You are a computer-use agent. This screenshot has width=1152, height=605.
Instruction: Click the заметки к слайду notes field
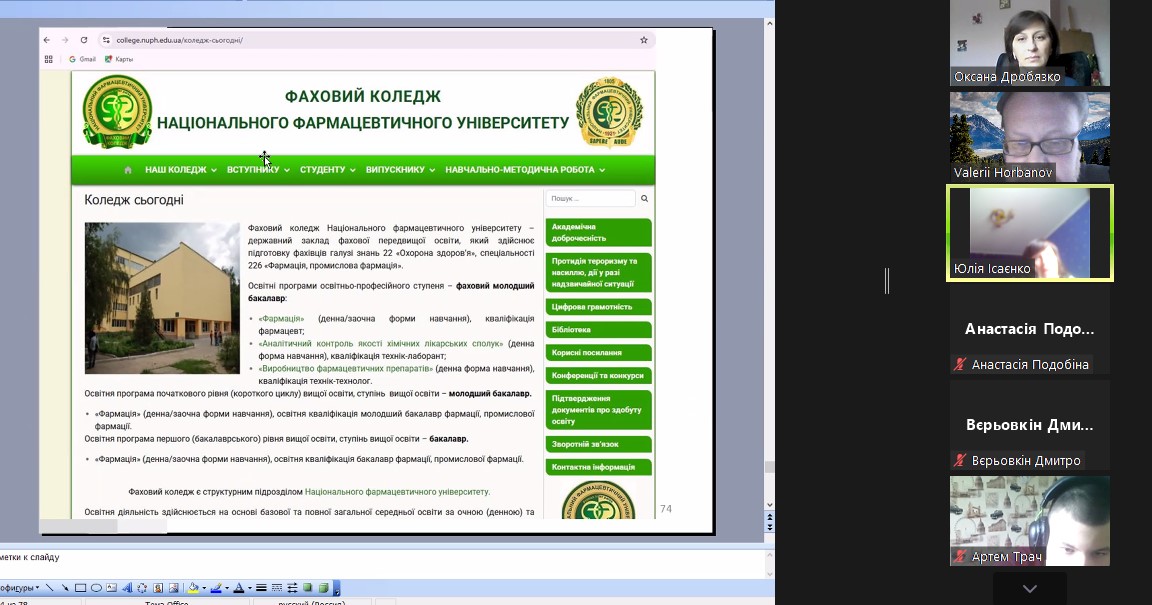click(382, 563)
